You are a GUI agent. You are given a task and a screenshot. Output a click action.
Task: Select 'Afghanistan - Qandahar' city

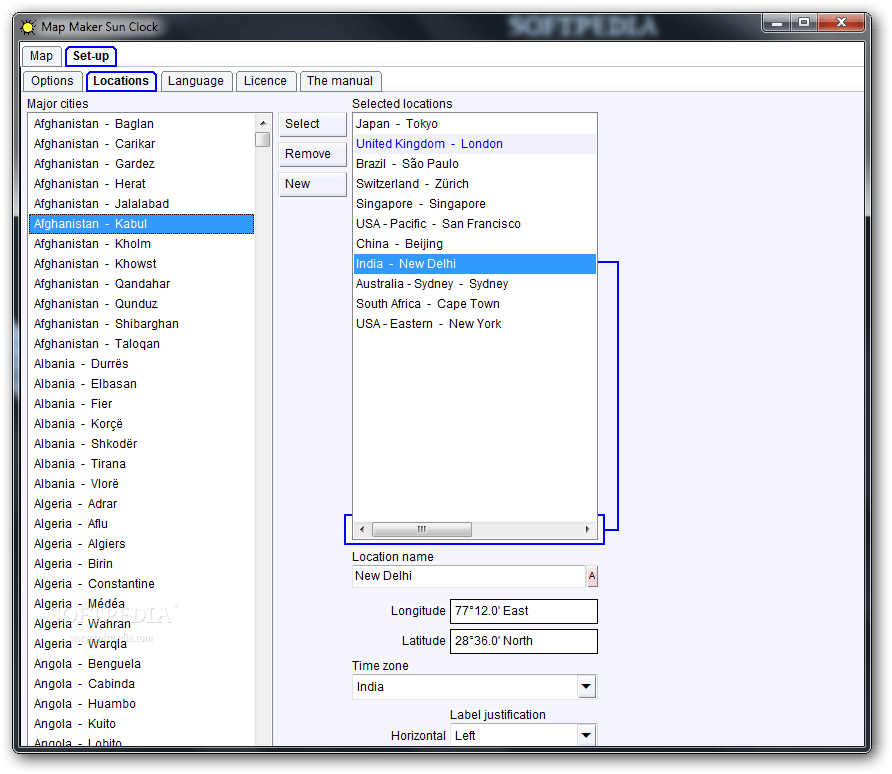click(142, 284)
